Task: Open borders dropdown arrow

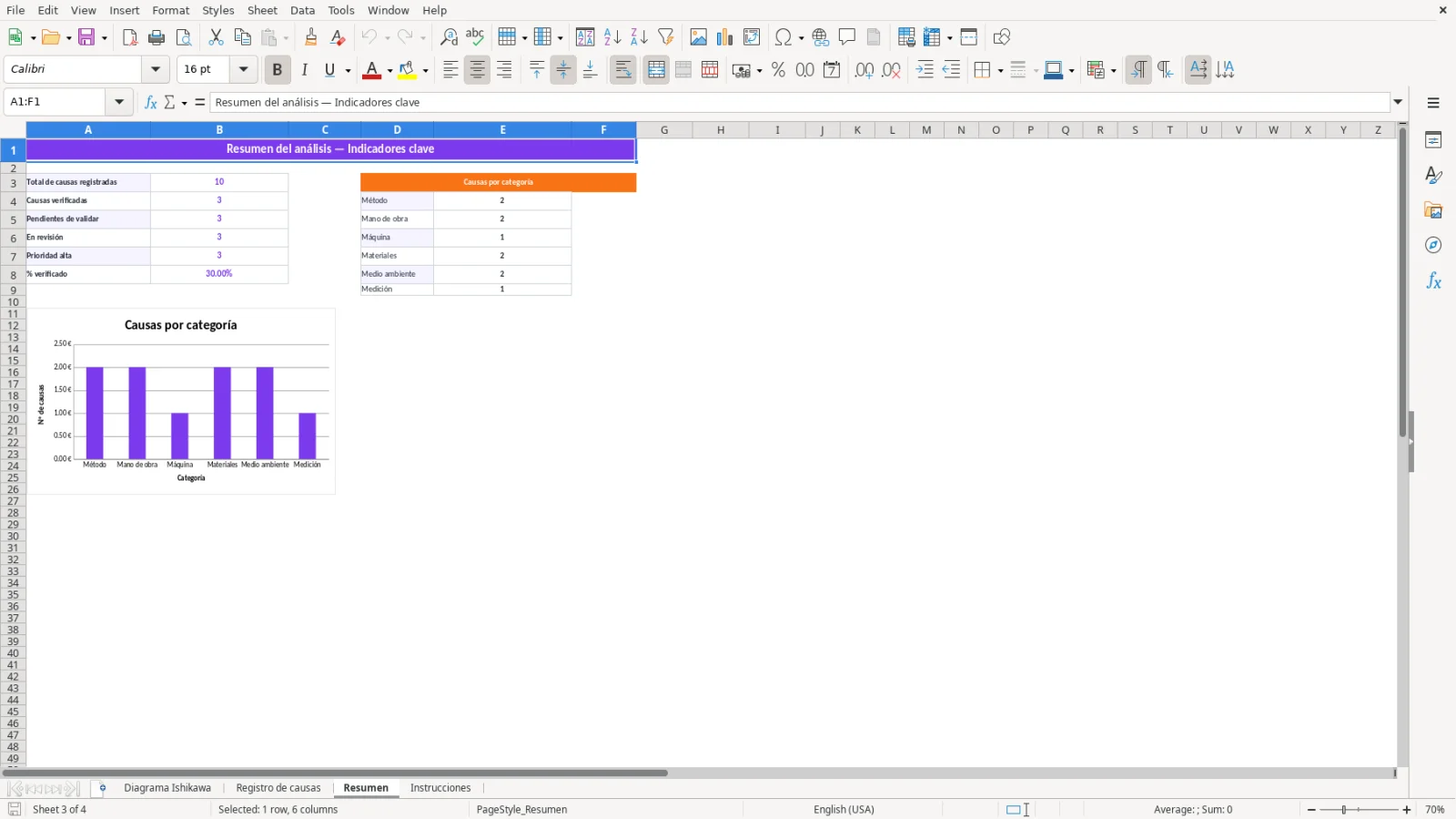Action: (x=1000, y=70)
